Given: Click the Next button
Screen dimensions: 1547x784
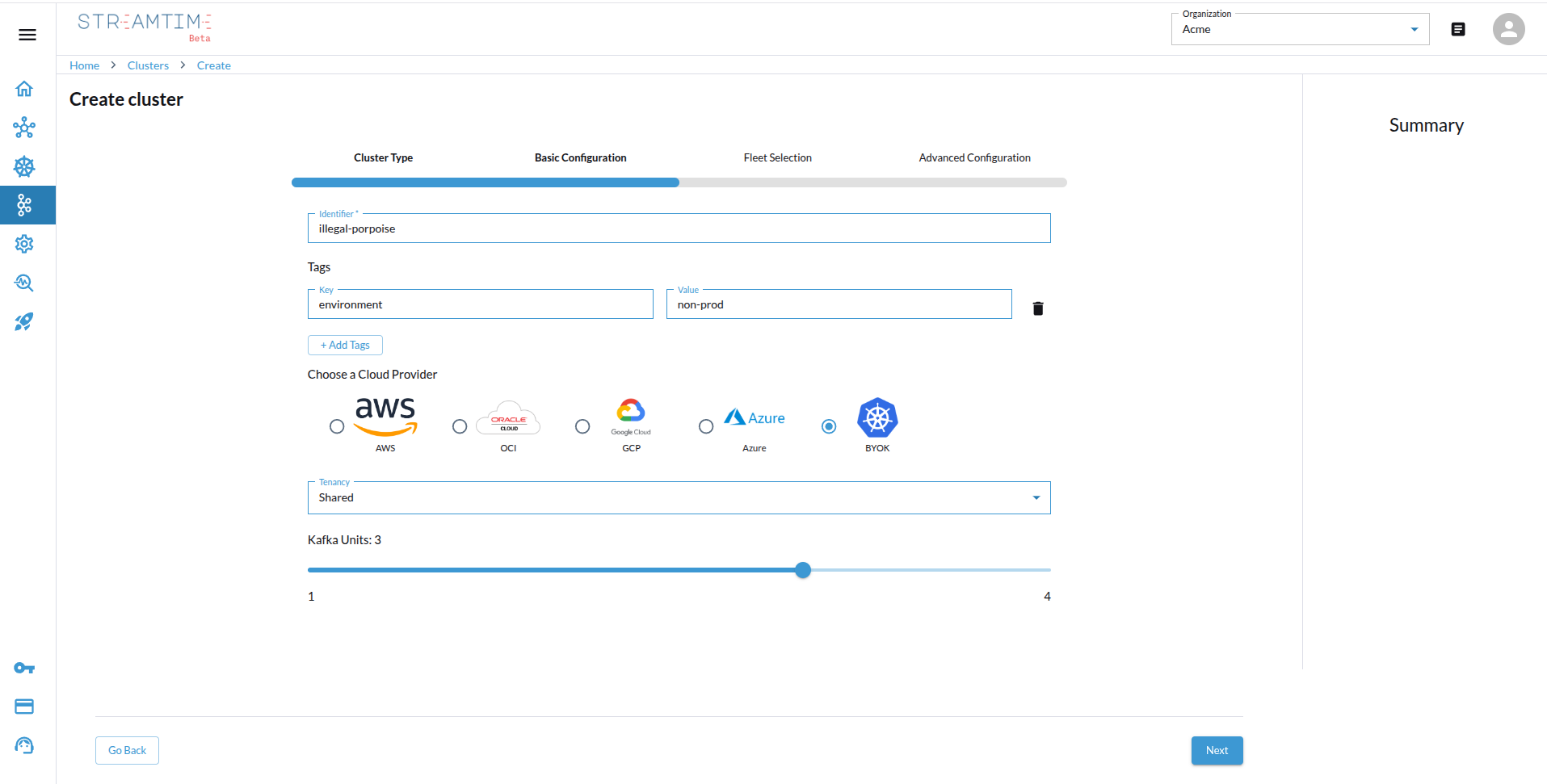Looking at the screenshot, I should [x=1217, y=750].
